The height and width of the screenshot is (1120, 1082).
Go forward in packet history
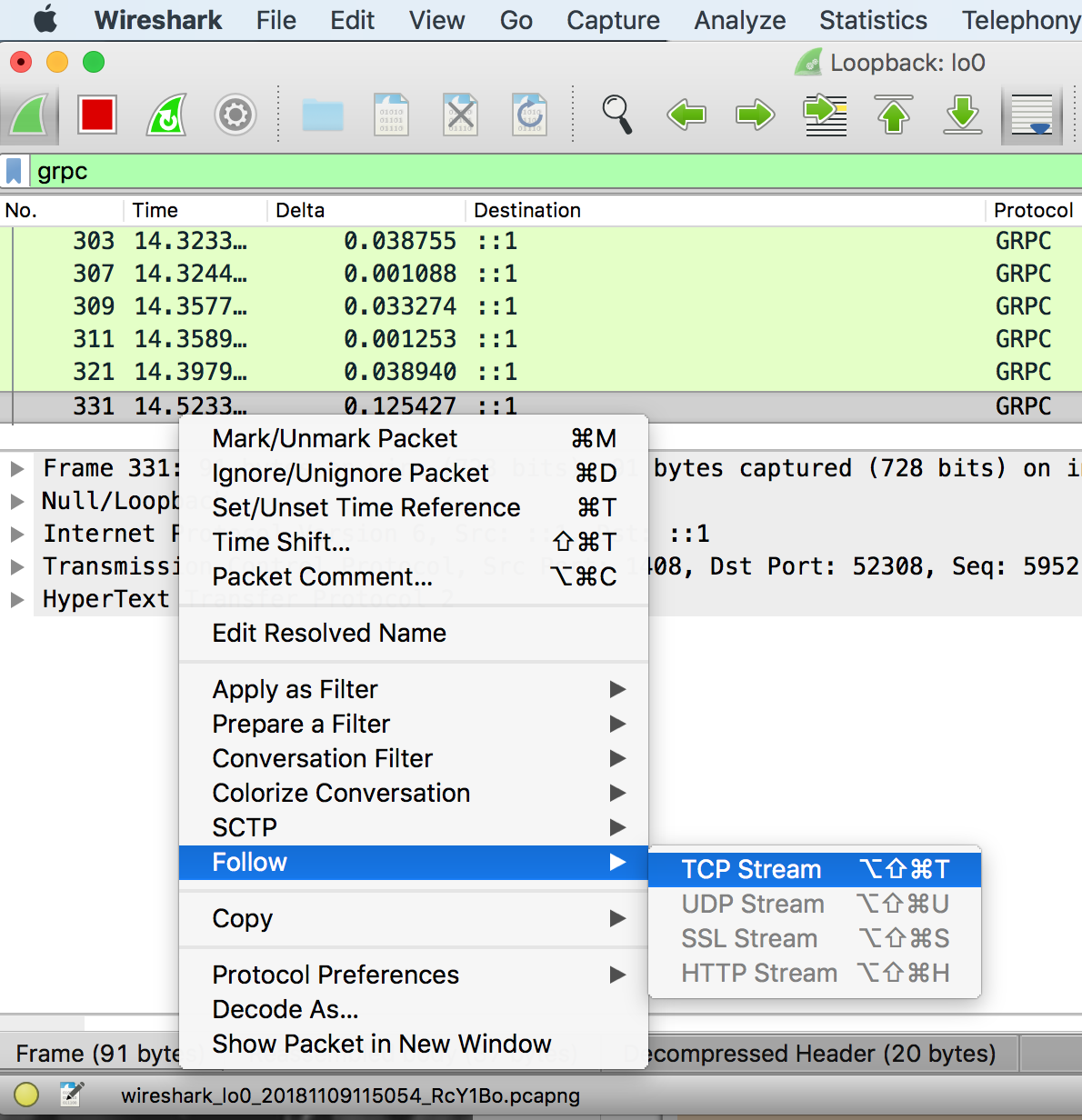point(756,115)
